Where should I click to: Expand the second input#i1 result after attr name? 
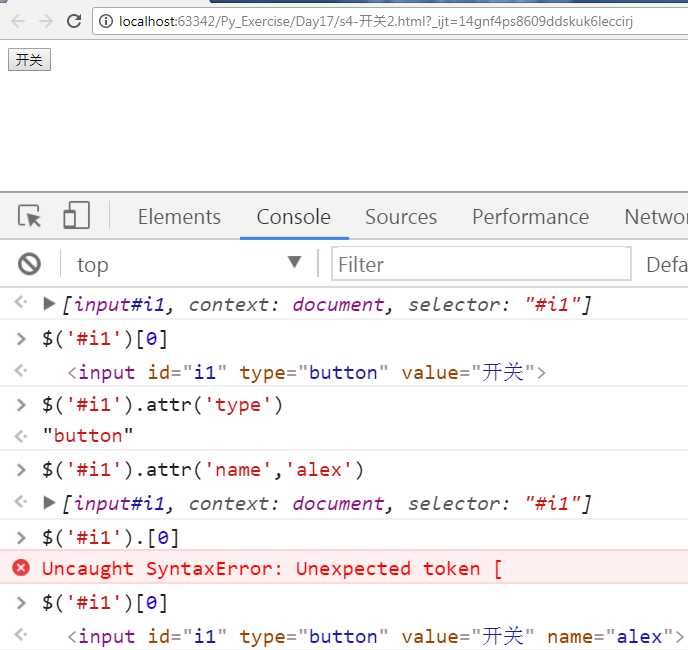49,502
